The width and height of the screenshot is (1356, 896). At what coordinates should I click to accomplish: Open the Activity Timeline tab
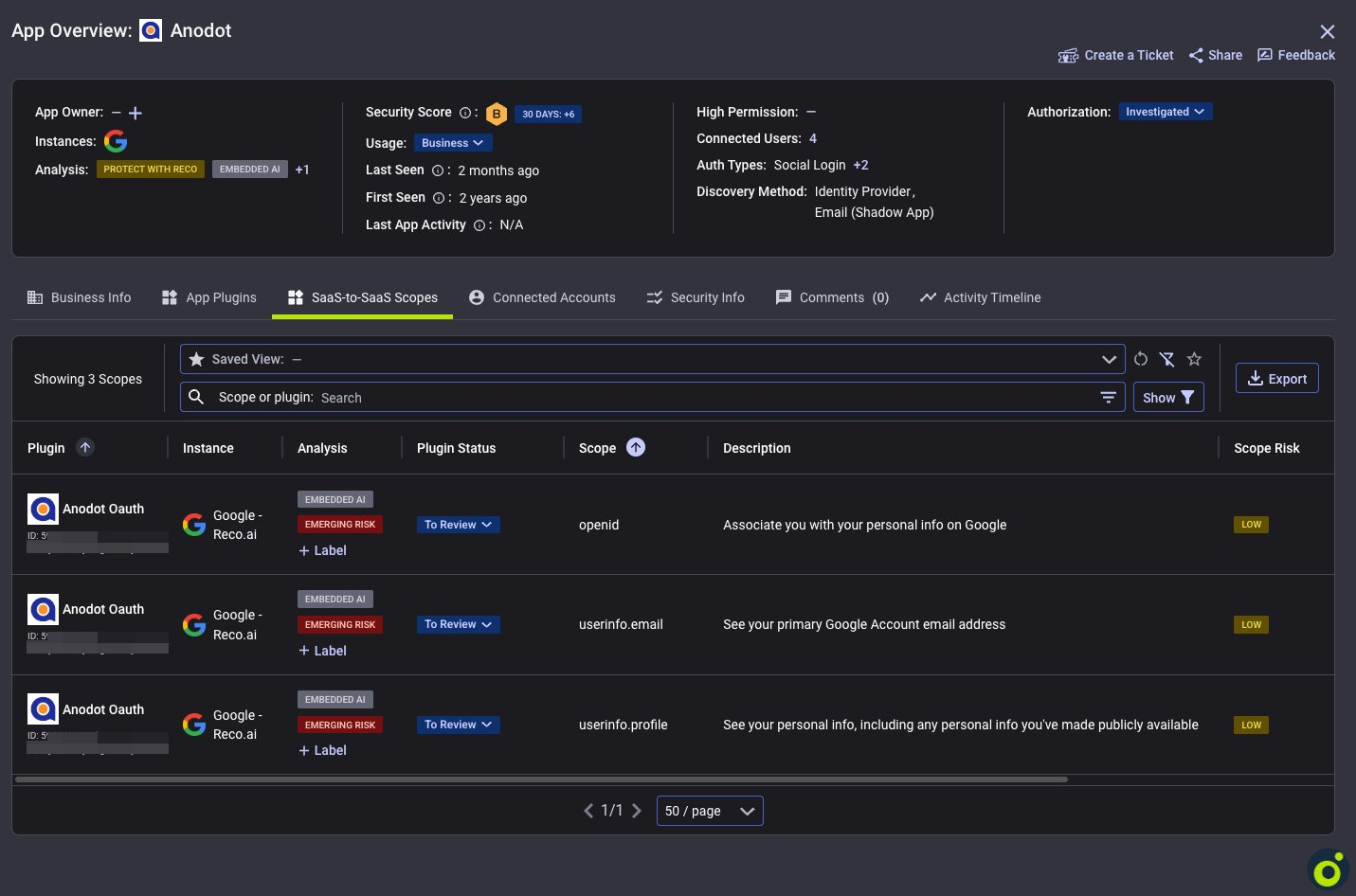pos(980,297)
